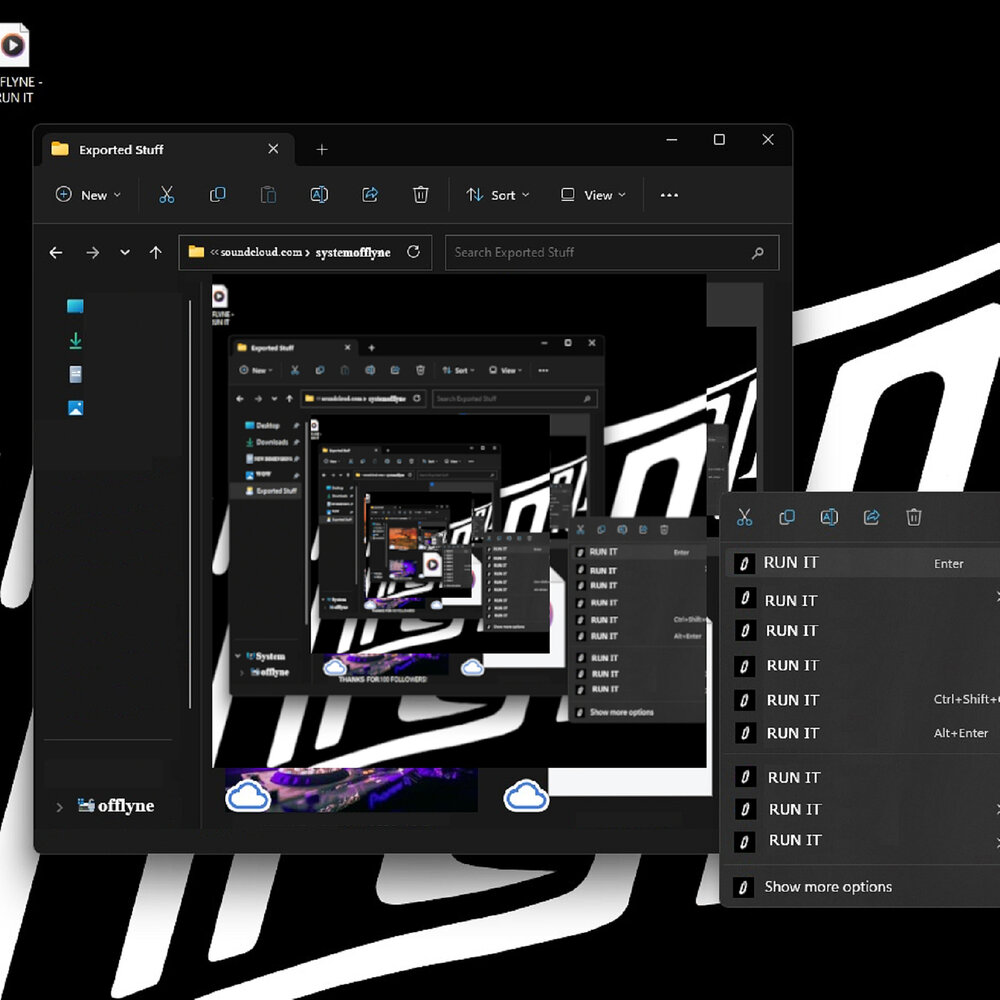1000x1000 pixels.
Task: Open the View dropdown menu
Action: [594, 195]
